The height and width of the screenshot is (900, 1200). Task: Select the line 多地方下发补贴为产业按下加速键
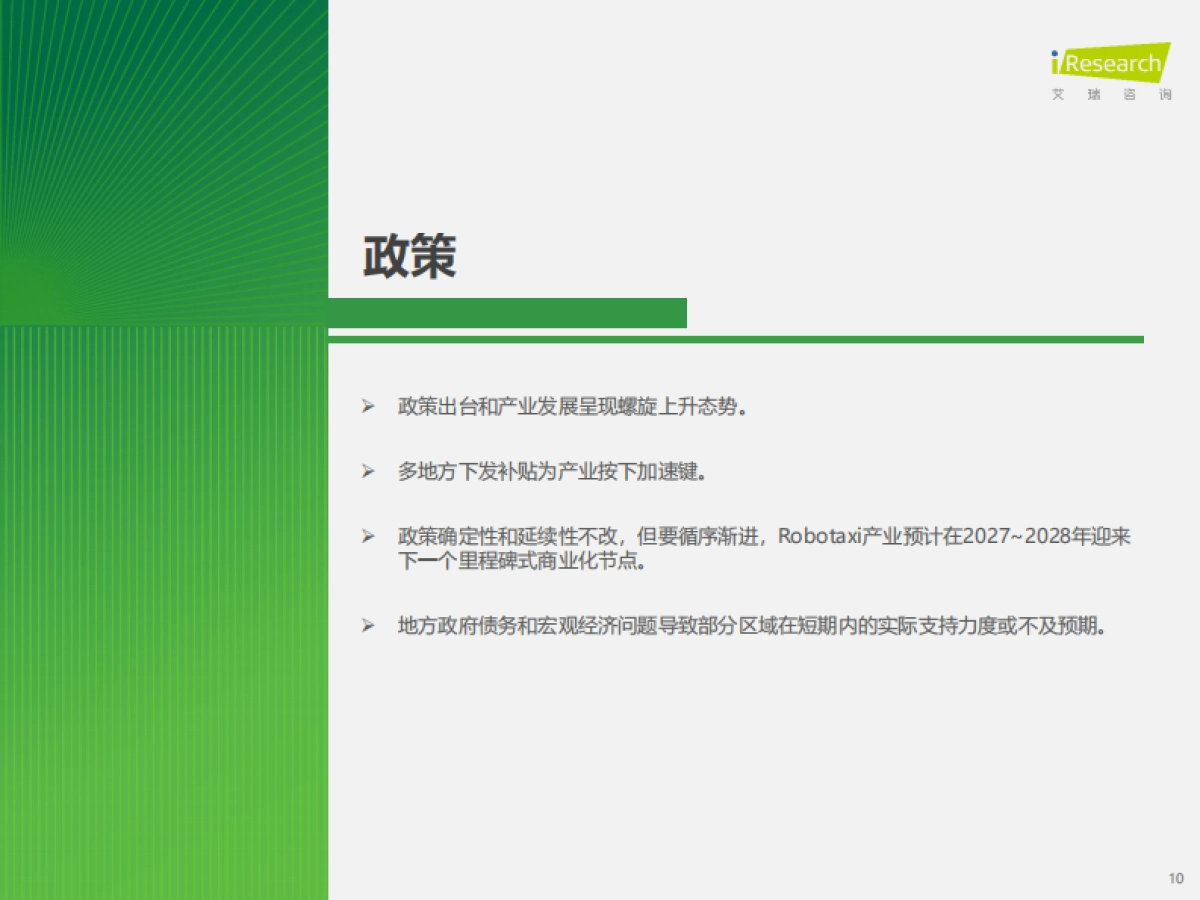point(552,471)
